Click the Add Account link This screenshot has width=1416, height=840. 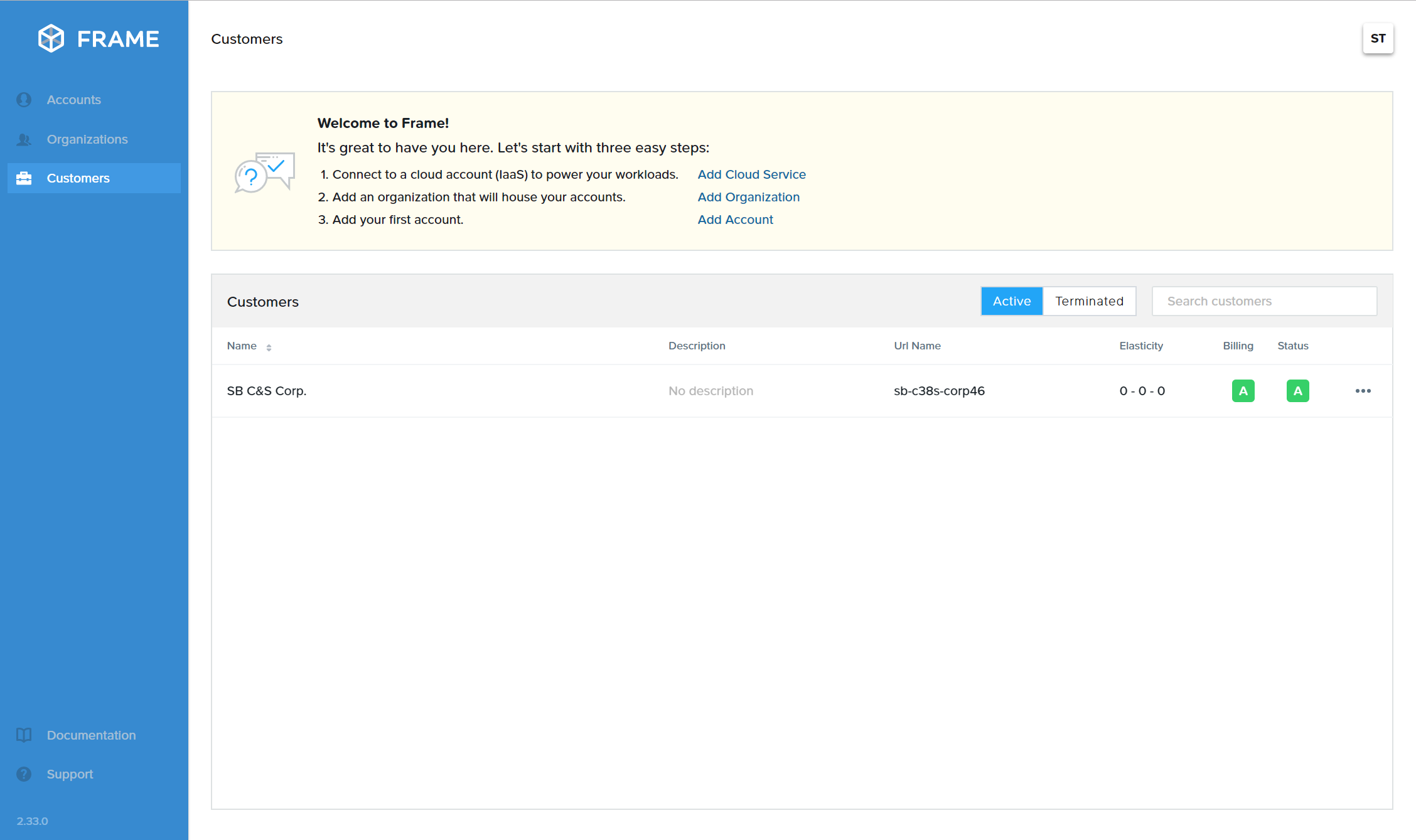pos(735,220)
